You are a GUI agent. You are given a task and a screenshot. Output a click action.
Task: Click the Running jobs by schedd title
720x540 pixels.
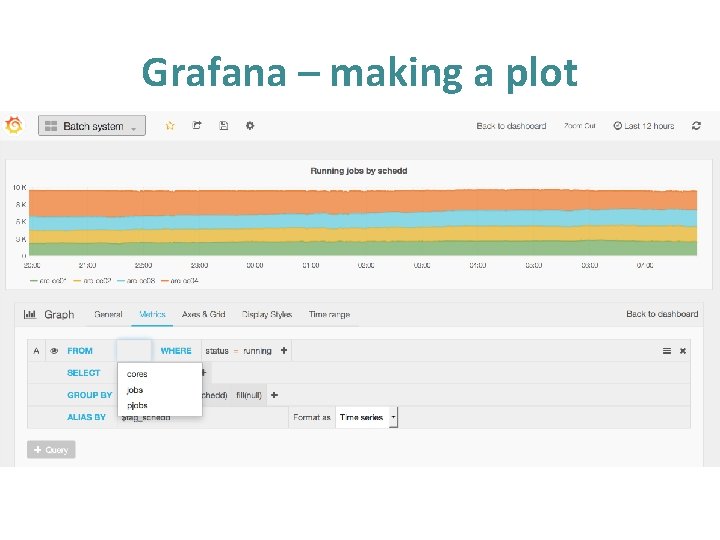[x=359, y=171]
